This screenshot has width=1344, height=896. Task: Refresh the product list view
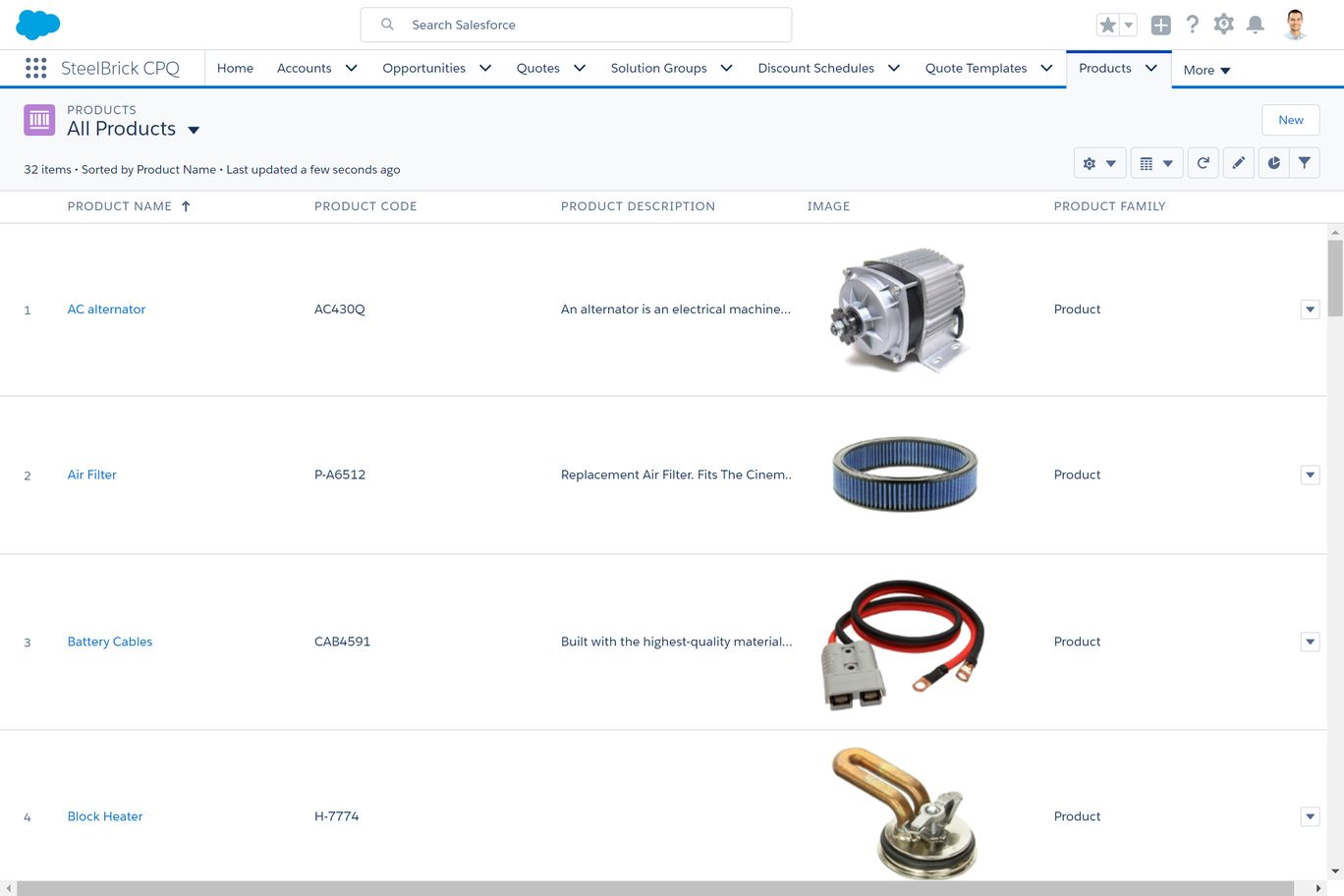pos(1203,163)
